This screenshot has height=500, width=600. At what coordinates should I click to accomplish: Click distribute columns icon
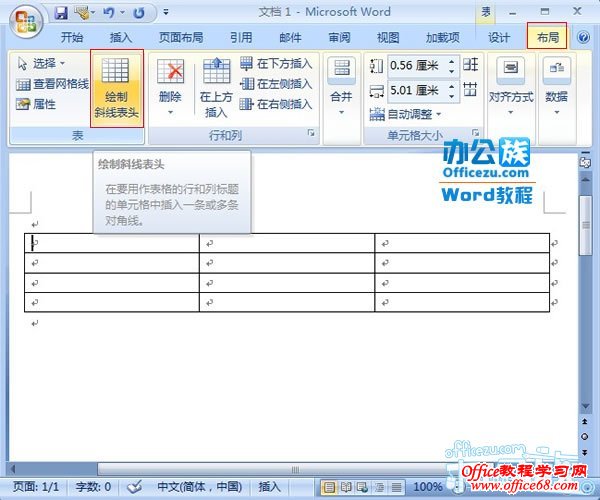(x=470, y=90)
